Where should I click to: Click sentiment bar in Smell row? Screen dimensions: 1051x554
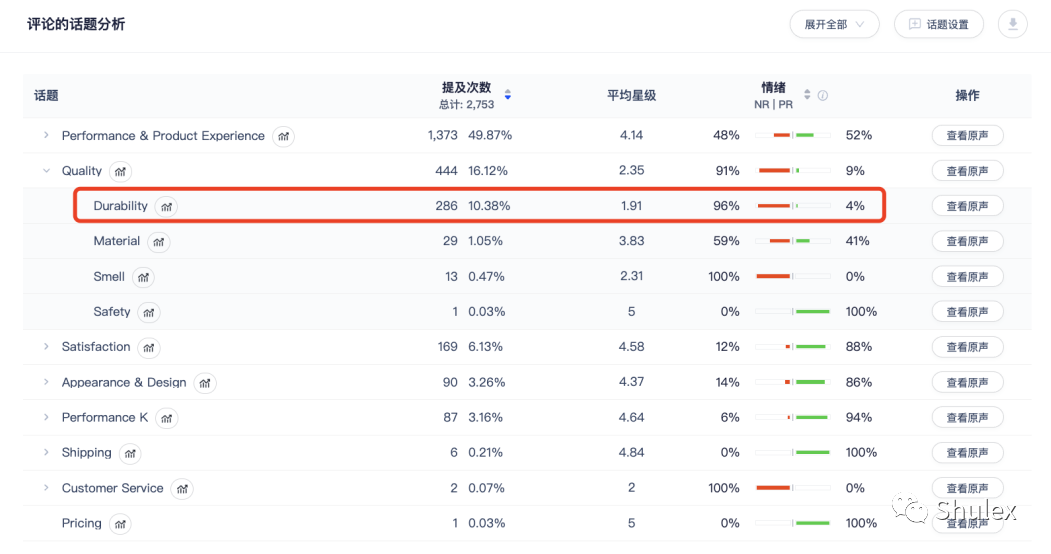(x=793, y=276)
